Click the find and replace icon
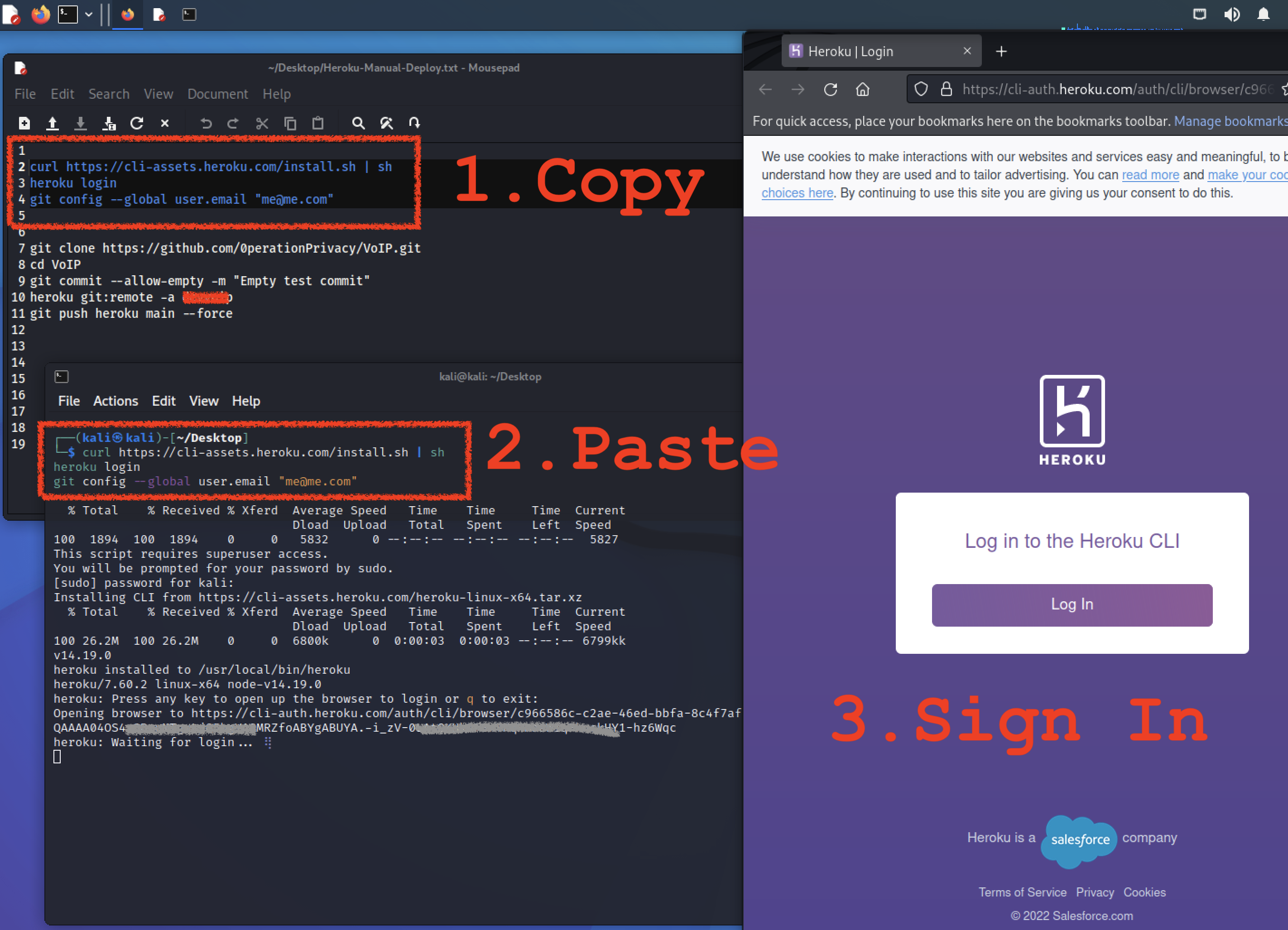 [387, 123]
